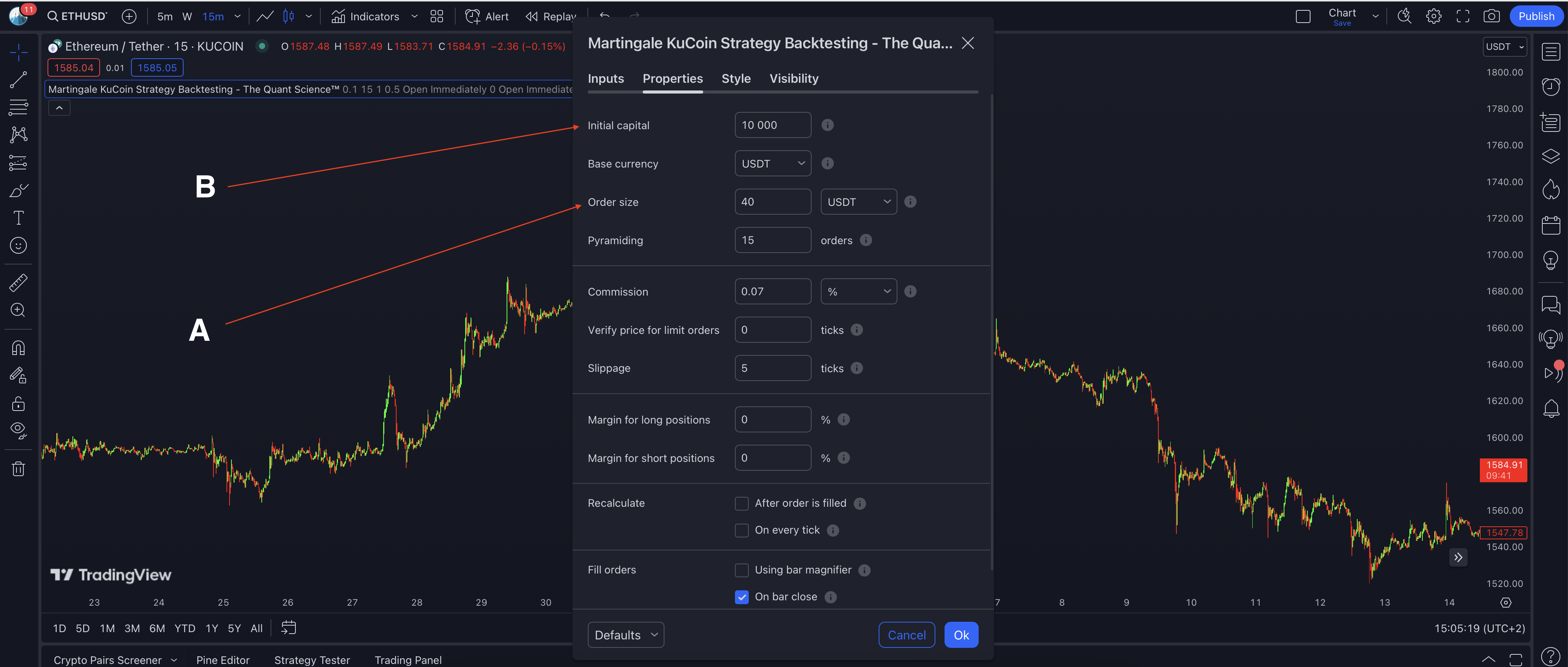
Task: Open chart Settings gear icon
Action: pos(1434,16)
